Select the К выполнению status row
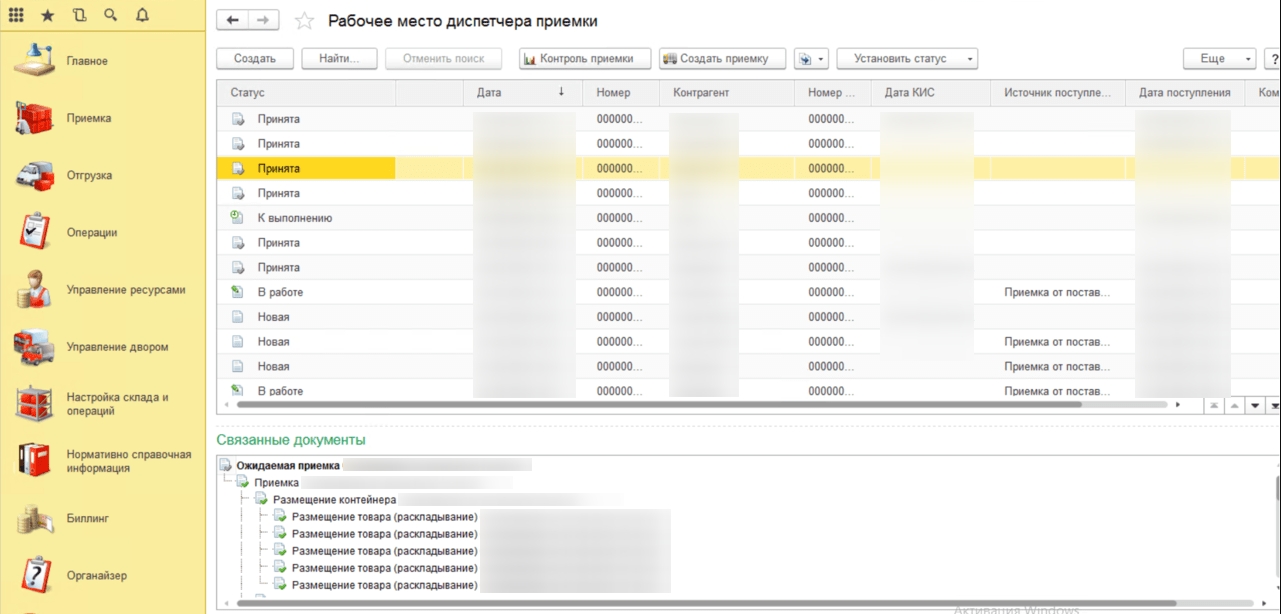Viewport: 1281px width, 614px height. tap(294, 218)
